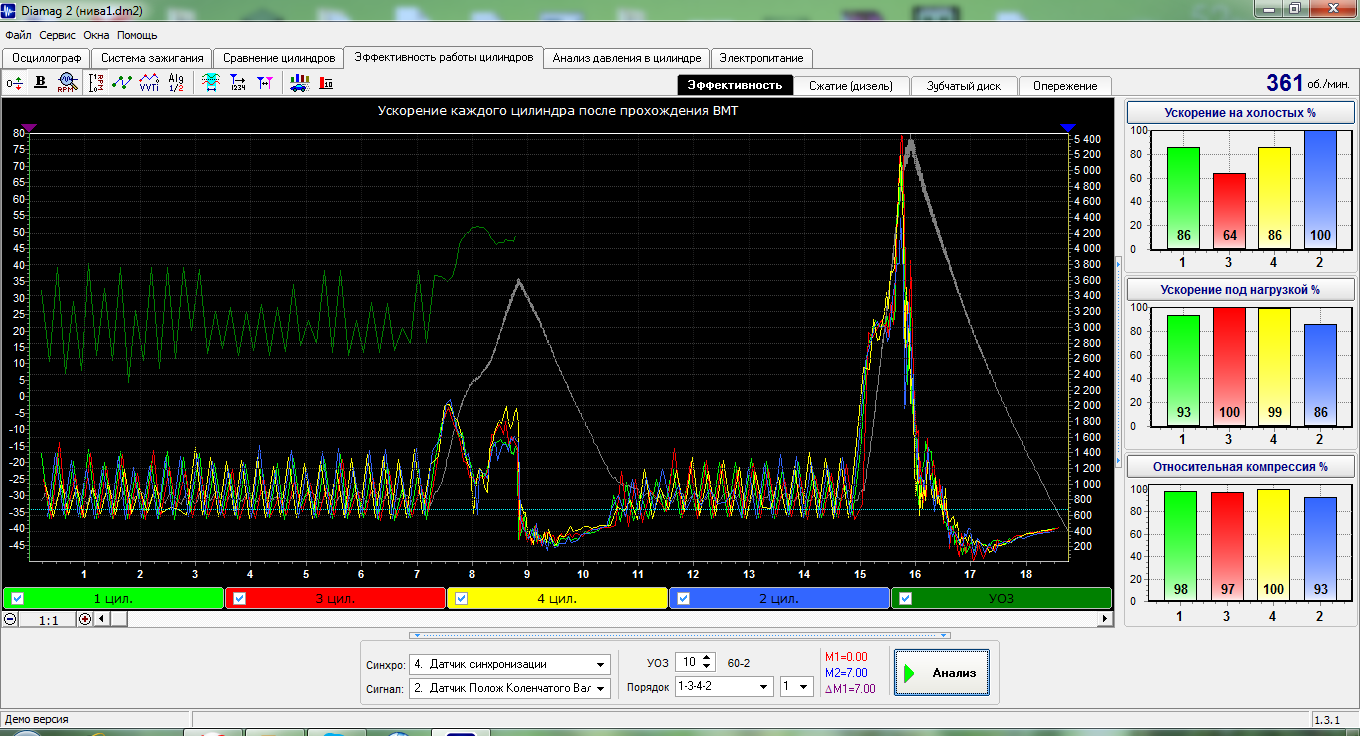Open the Синхро sensor dropdown
This screenshot has width=1360, height=736.
coord(510,664)
